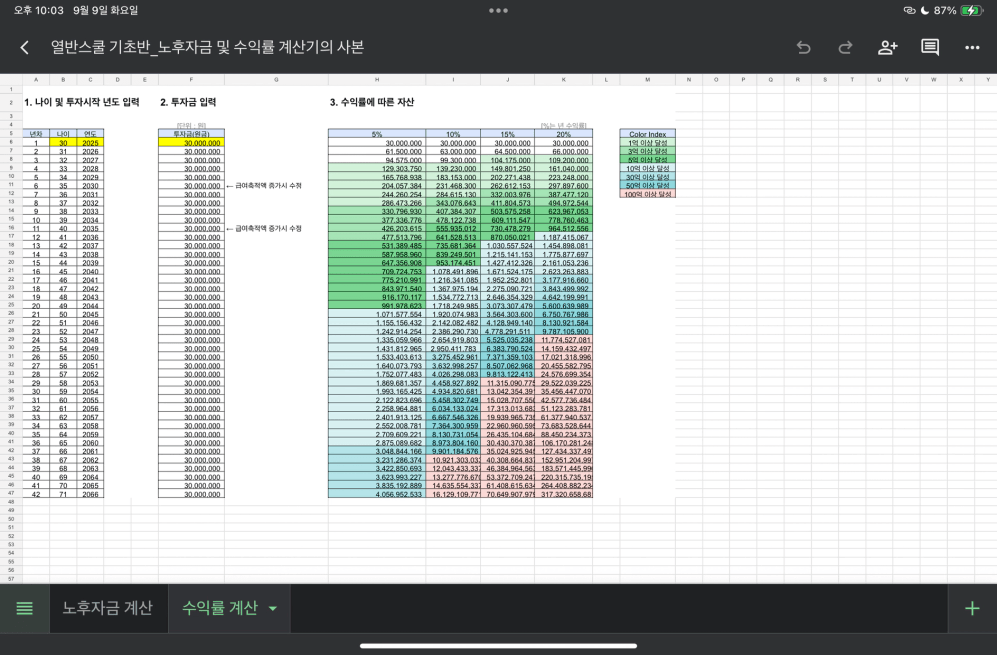The width and height of the screenshot is (997, 655).
Task: Select cell 11.774.527.081
Action: click(x=563, y=340)
